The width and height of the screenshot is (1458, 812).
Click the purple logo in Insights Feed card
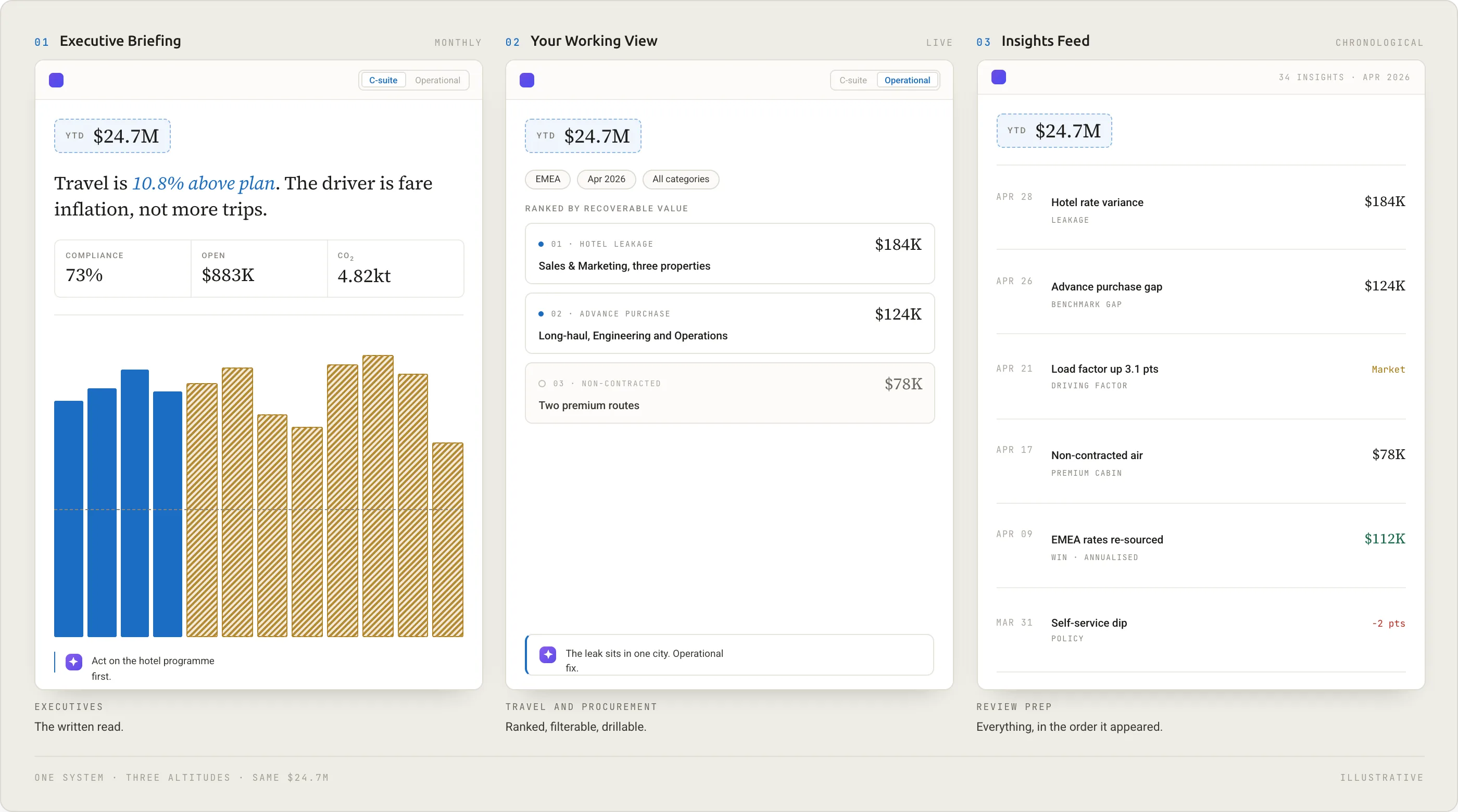click(999, 77)
